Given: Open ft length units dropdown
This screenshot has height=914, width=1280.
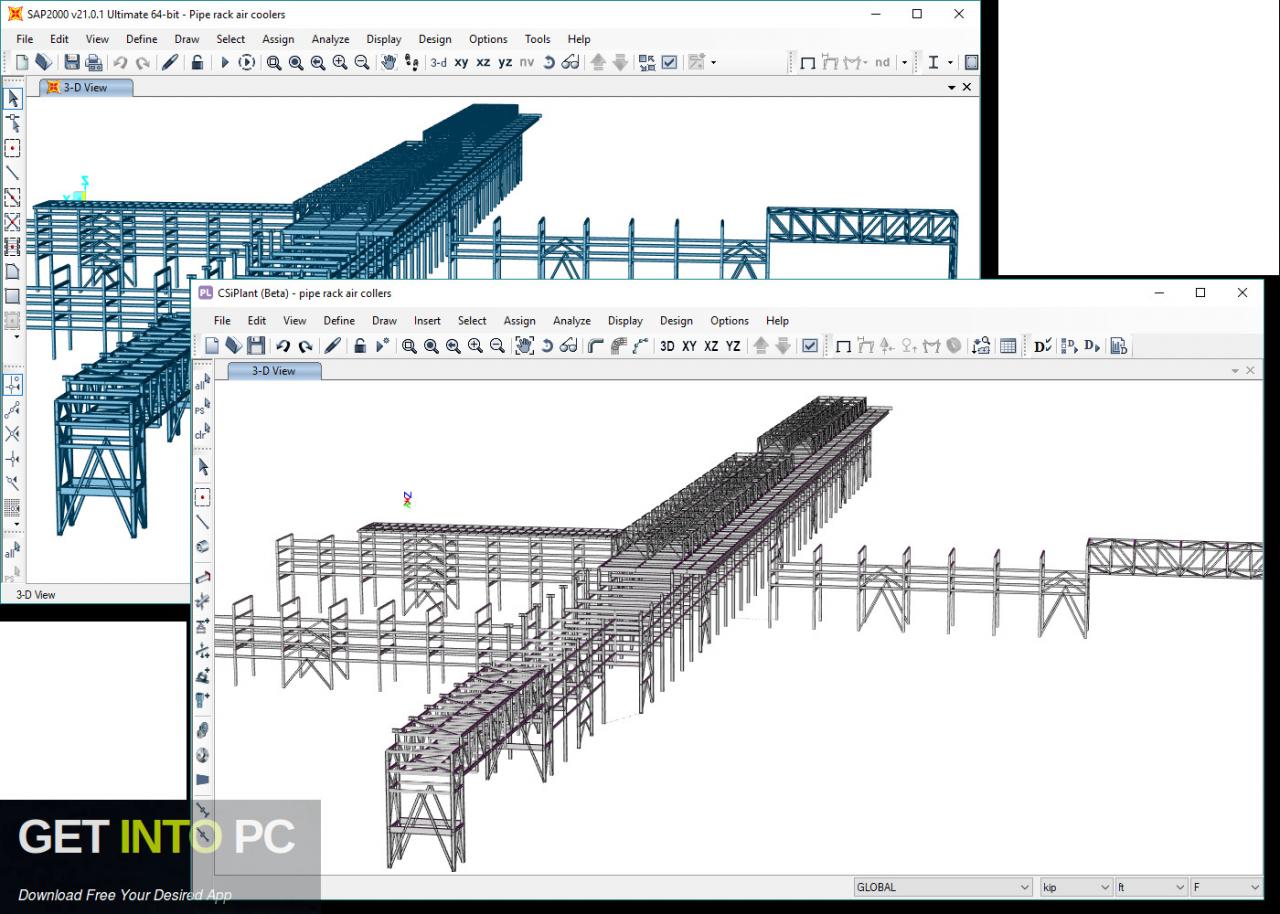Looking at the screenshot, I should [x=1151, y=887].
